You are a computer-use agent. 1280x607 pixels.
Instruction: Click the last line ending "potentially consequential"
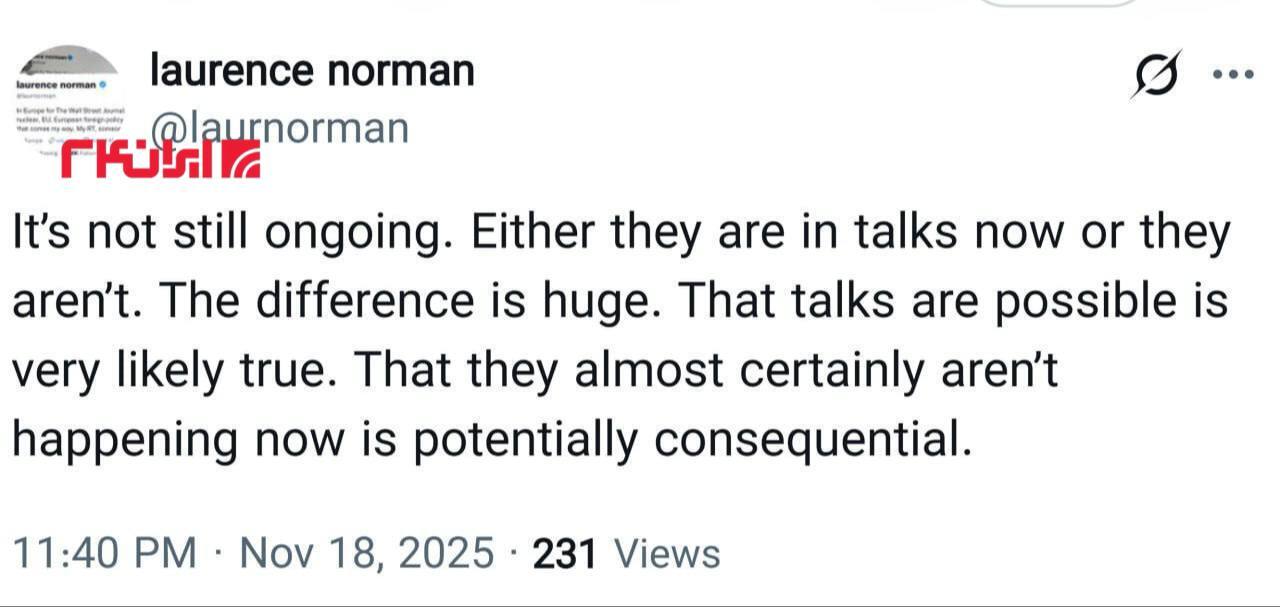[490, 438]
